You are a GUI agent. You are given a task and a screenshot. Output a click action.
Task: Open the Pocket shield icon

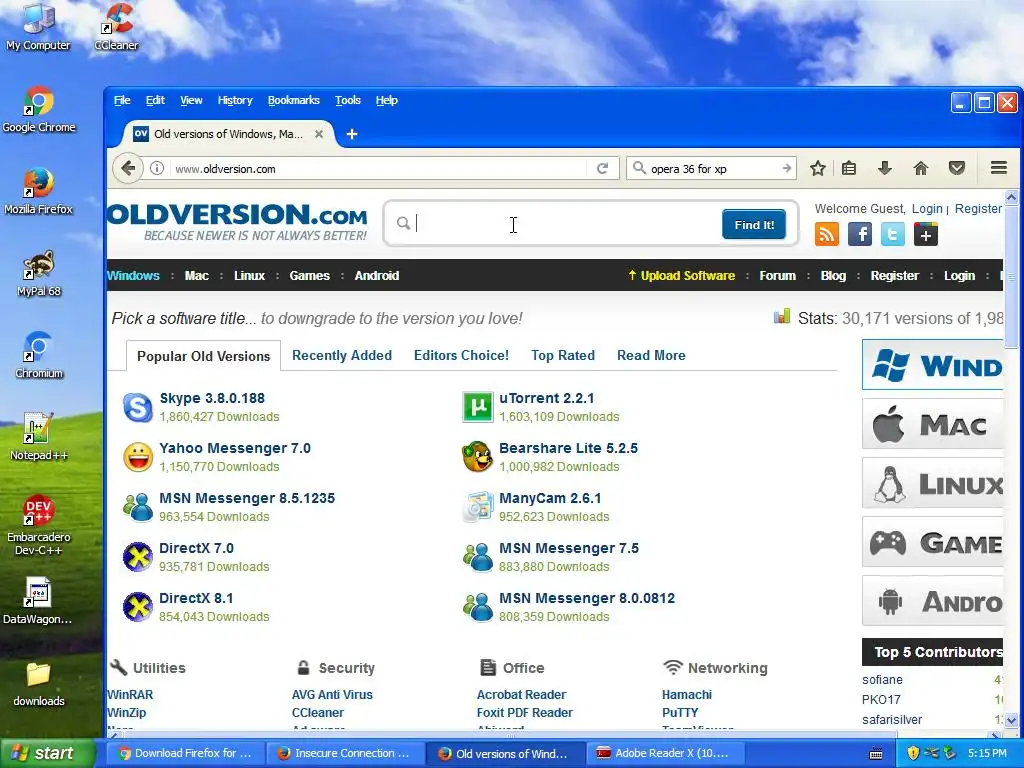tap(957, 168)
